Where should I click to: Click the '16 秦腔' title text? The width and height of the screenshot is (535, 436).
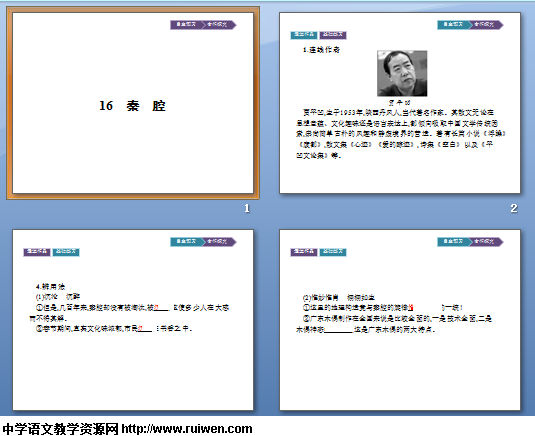[132, 106]
